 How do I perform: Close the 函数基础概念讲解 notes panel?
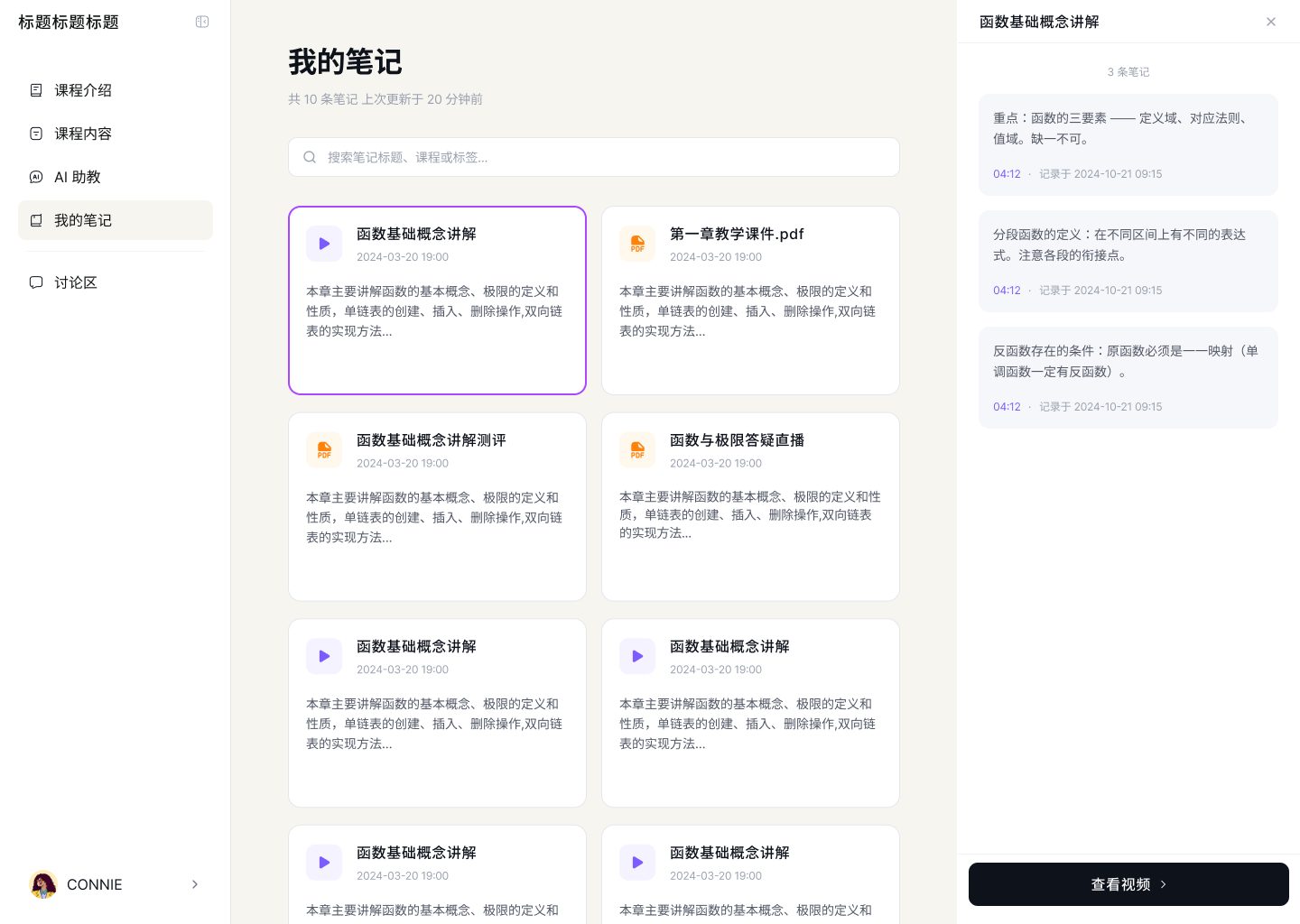(1271, 22)
